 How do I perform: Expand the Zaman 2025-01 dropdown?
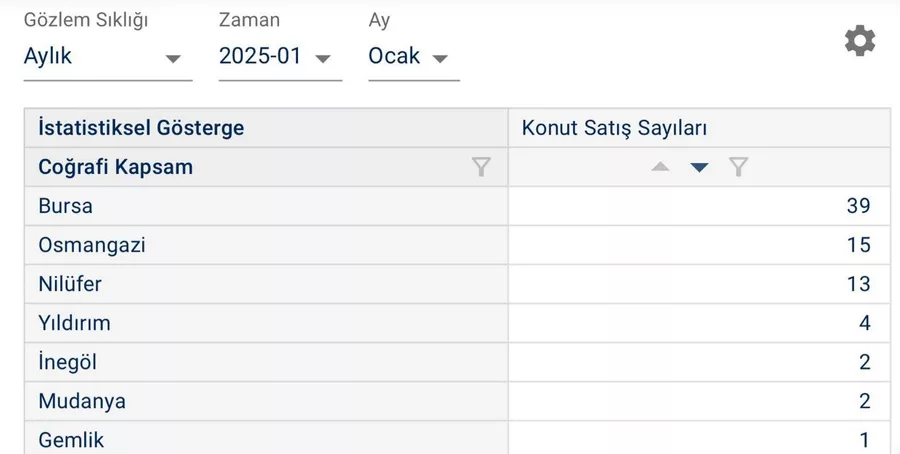[279, 57]
